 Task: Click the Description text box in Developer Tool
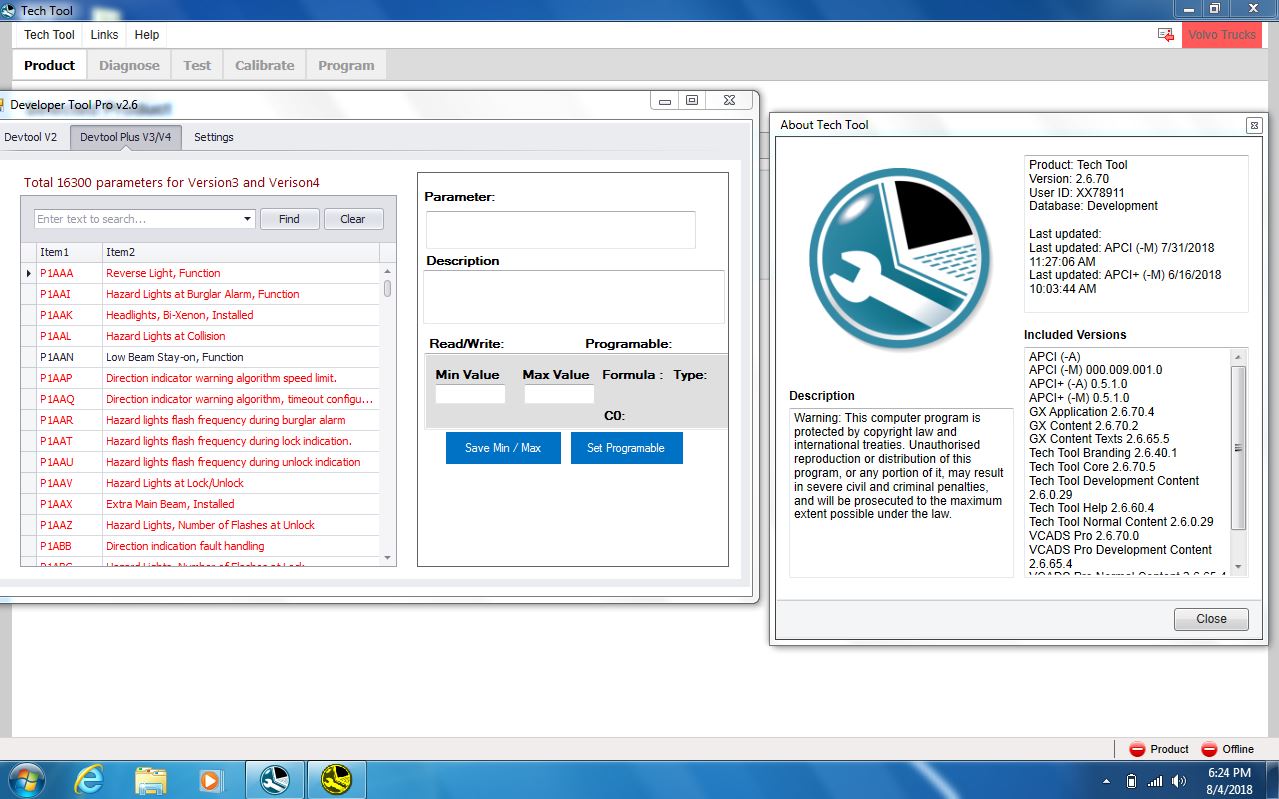tap(574, 297)
